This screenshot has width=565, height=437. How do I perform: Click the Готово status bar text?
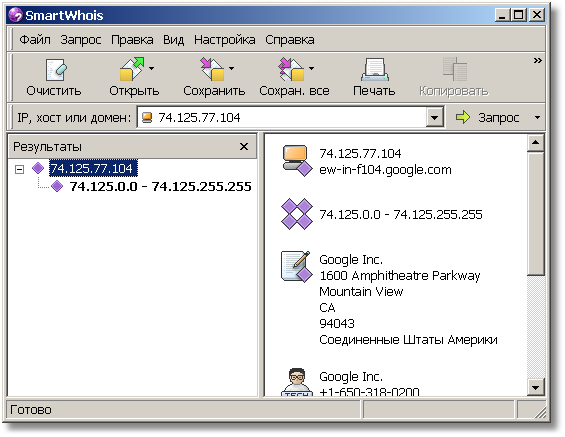point(31,410)
